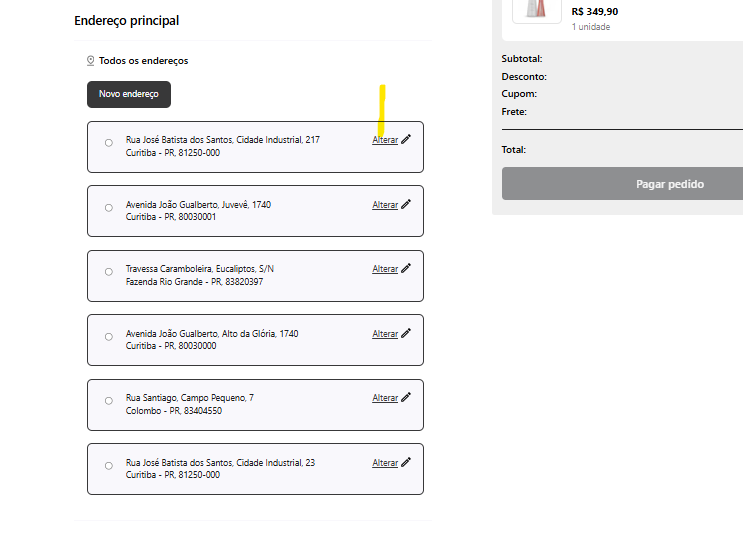Screen dimensions: 743x538
Task: Click pencil icon for Cidade Industrial, 23 address
Action: (x=406, y=462)
